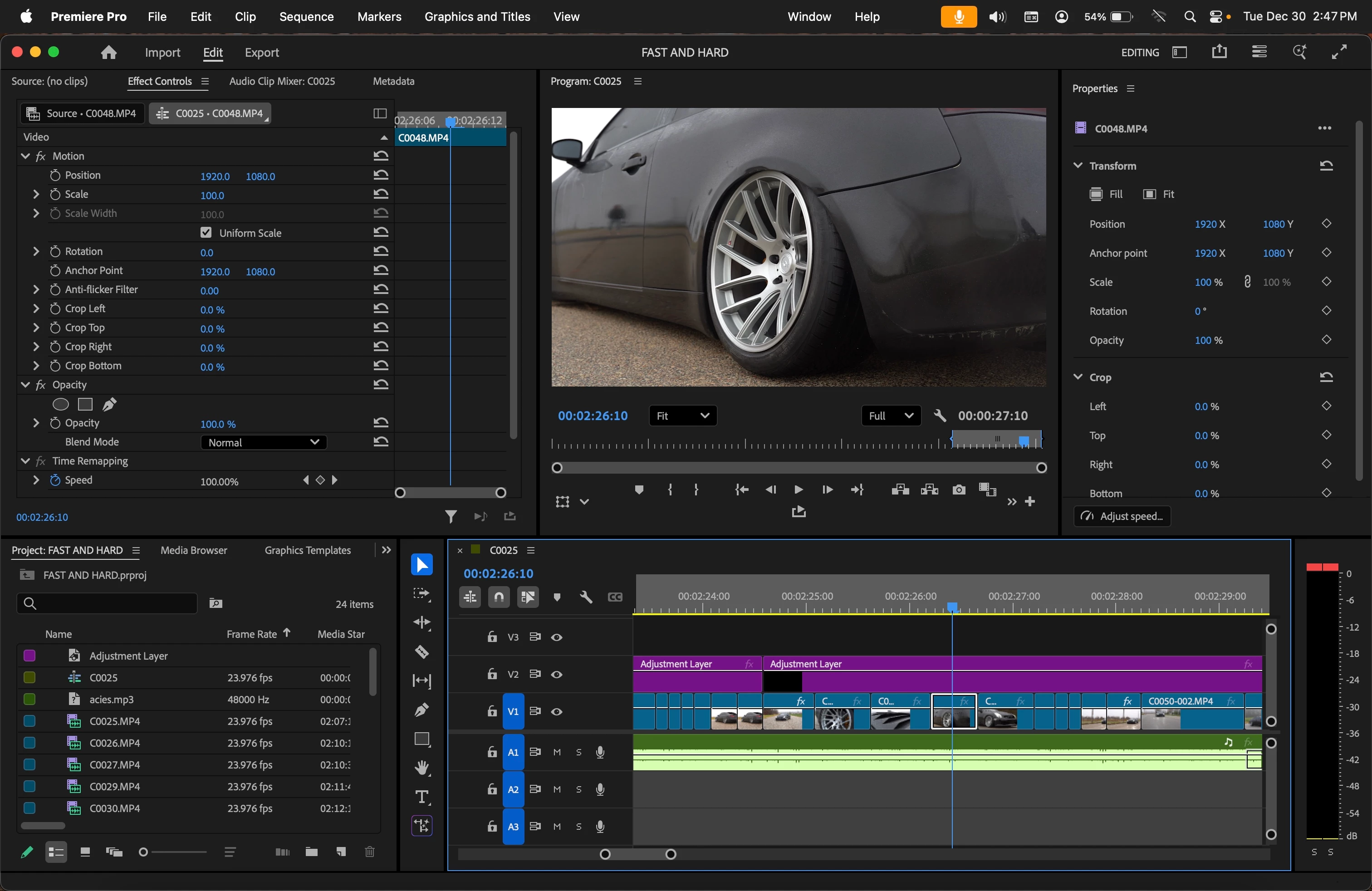Select the Type tool
Screen dimensions: 1372x891
(x=422, y=797)
